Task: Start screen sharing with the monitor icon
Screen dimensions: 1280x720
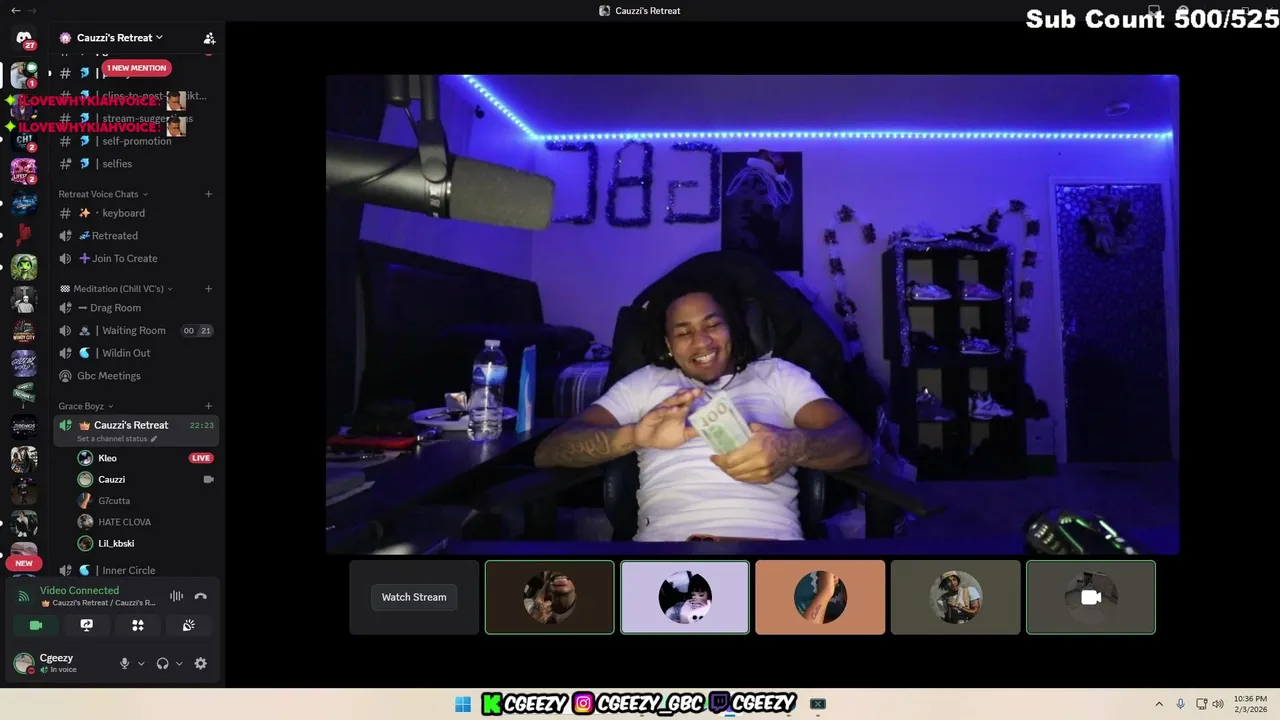Action: tap(87, 625)
